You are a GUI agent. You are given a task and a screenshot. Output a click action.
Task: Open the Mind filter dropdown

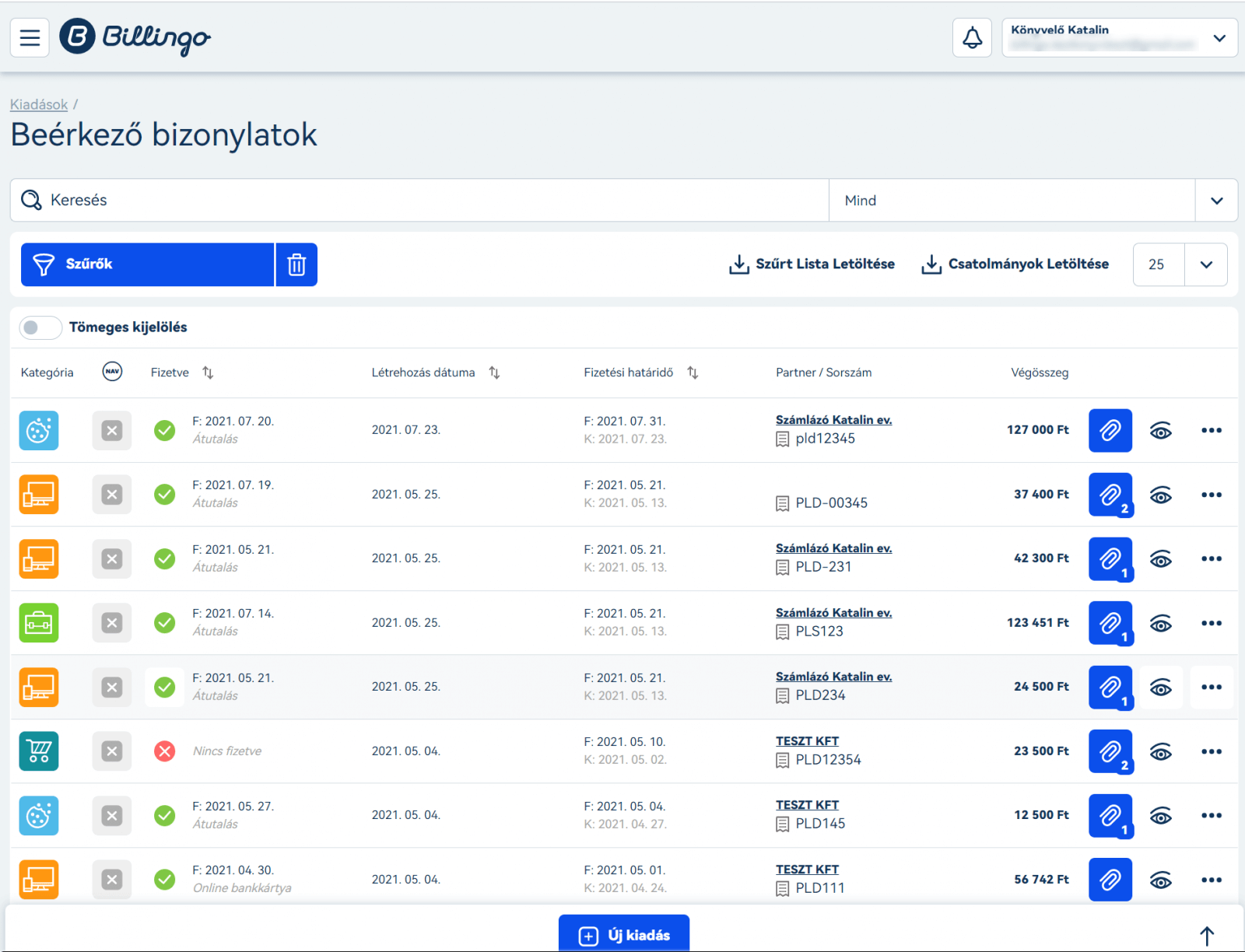[x=1216, y=201]
